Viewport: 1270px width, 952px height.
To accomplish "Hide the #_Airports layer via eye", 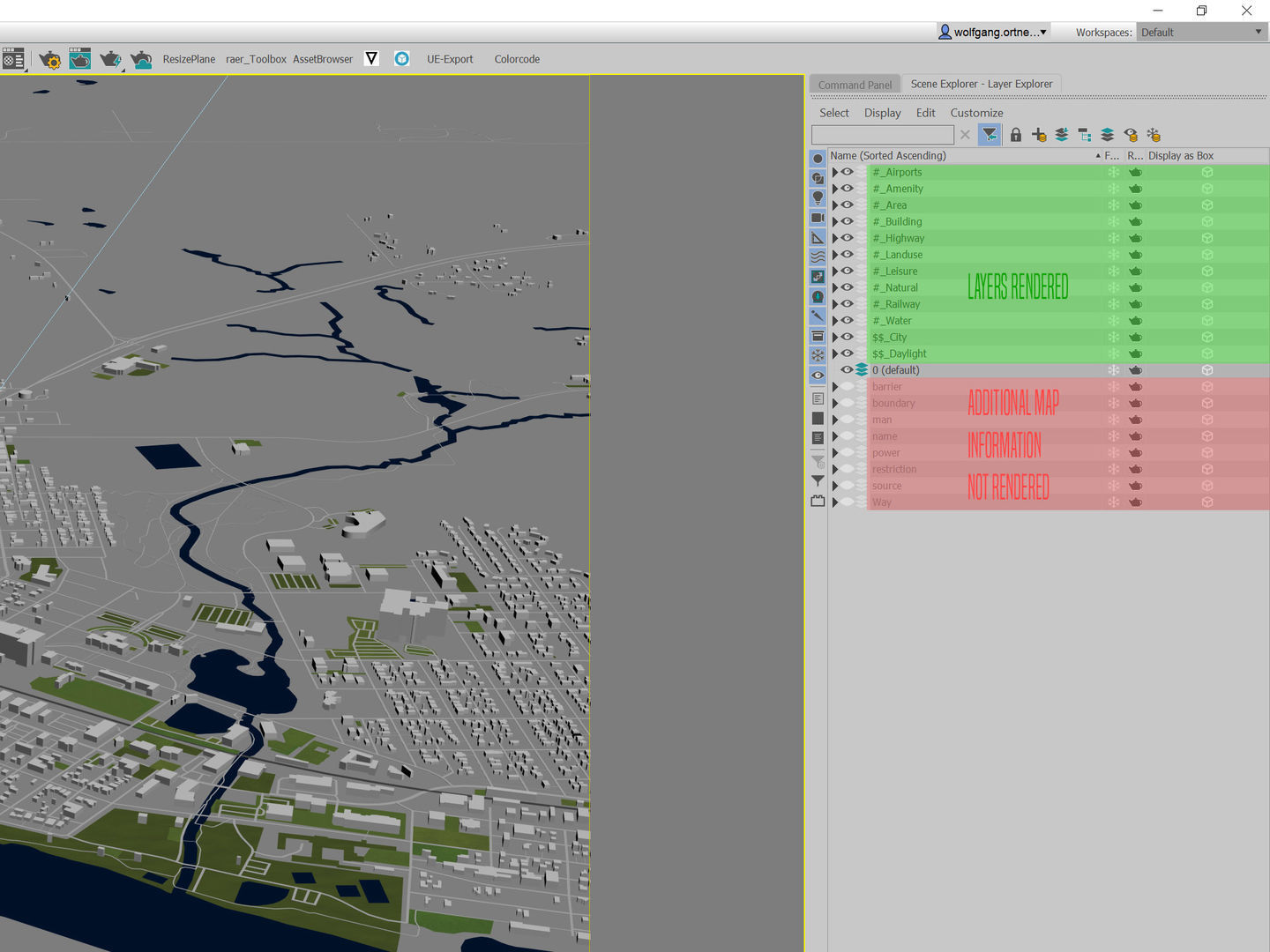I will (847, 172).
